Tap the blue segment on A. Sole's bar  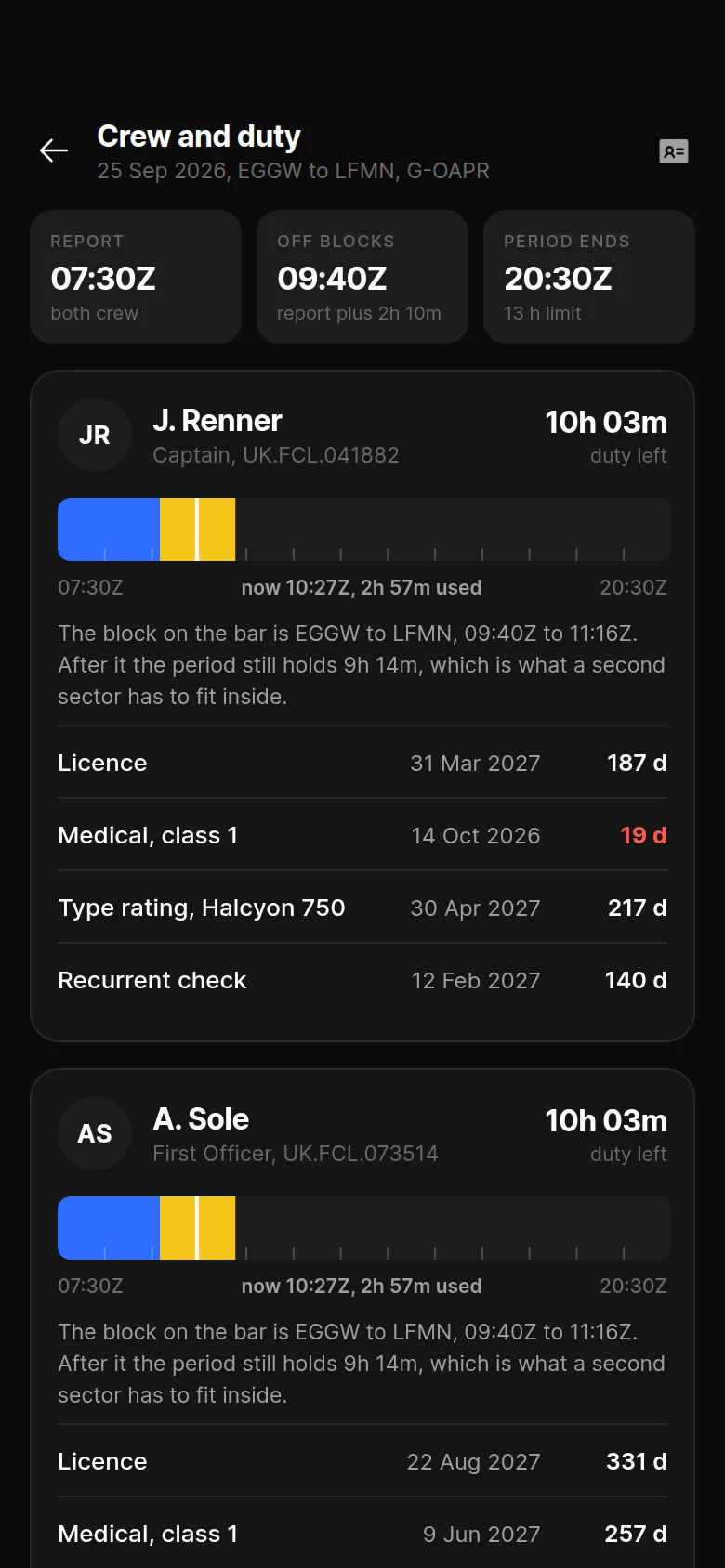[109, 1228]
